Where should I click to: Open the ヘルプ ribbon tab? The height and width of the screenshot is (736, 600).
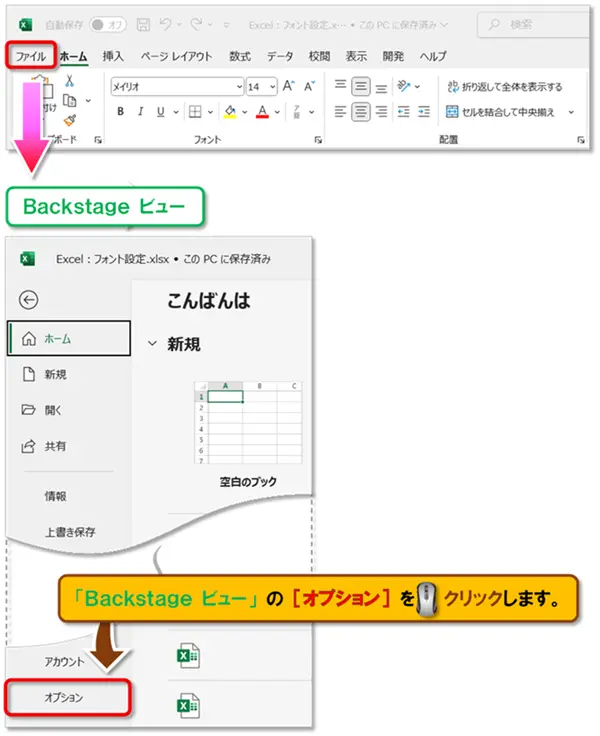click(433, 56)
